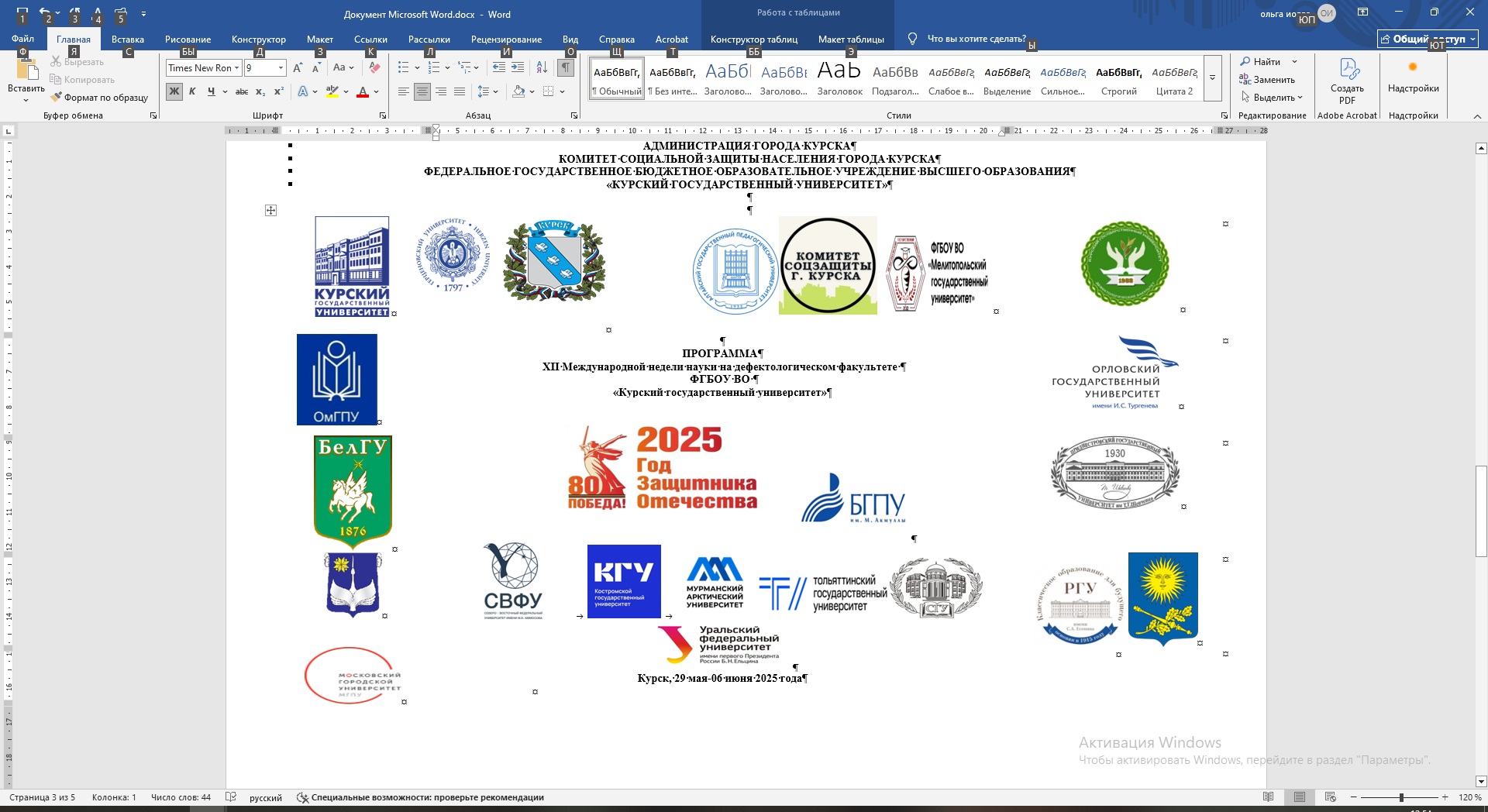Toggle Italic formatting (К)
The height and width of the screenshot is (812, 1488).
tap(192, 91)
